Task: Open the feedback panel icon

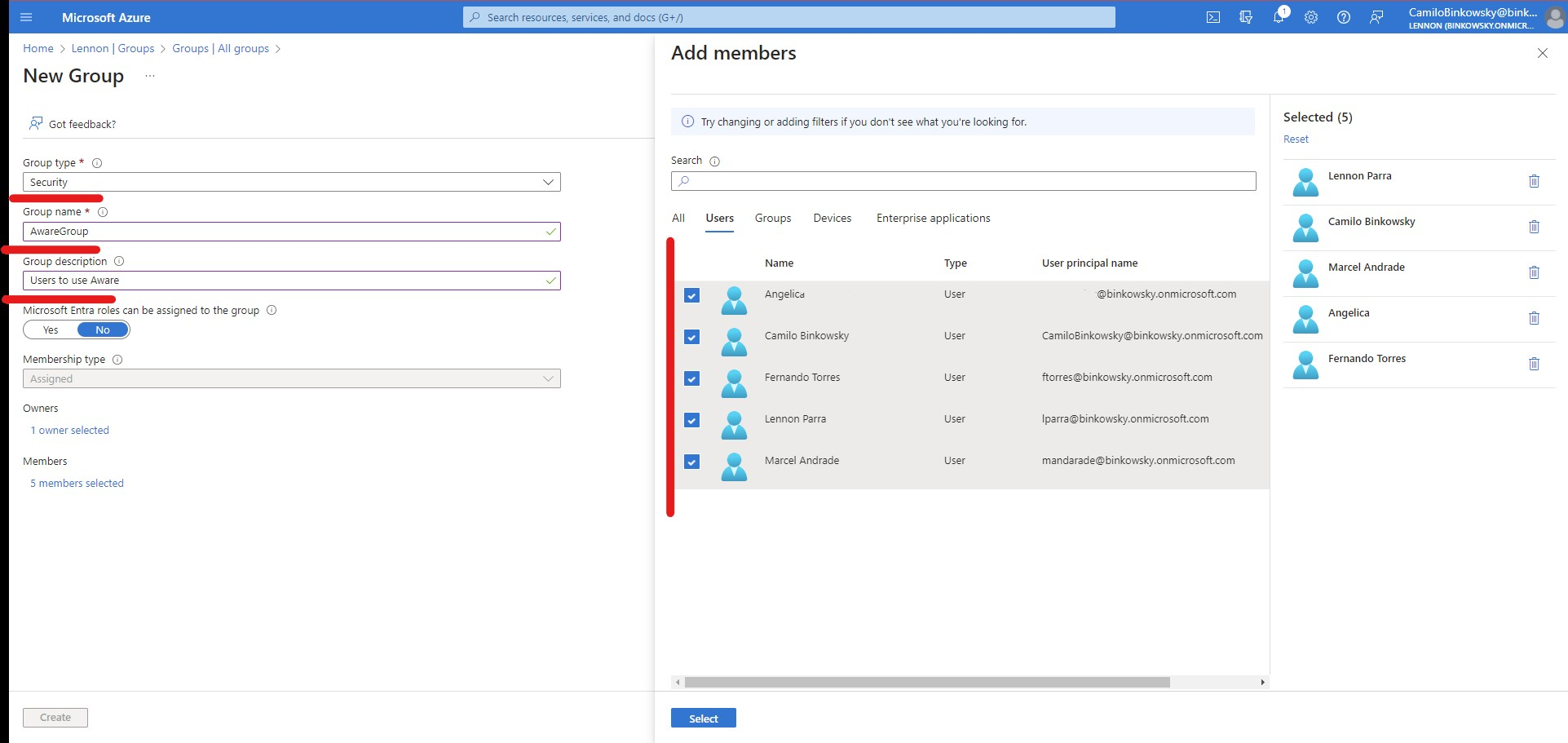Action: pos(1376,17)
